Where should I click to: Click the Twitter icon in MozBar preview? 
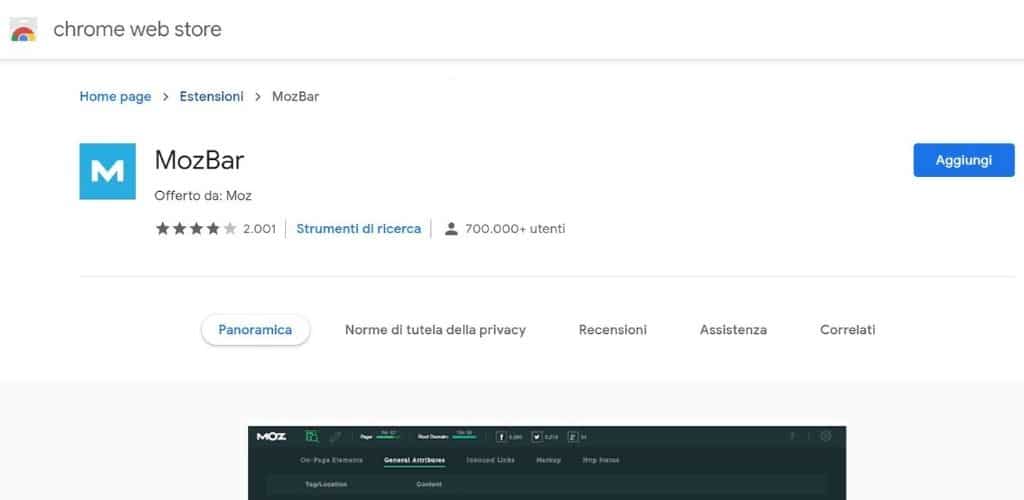coord(537,436)
